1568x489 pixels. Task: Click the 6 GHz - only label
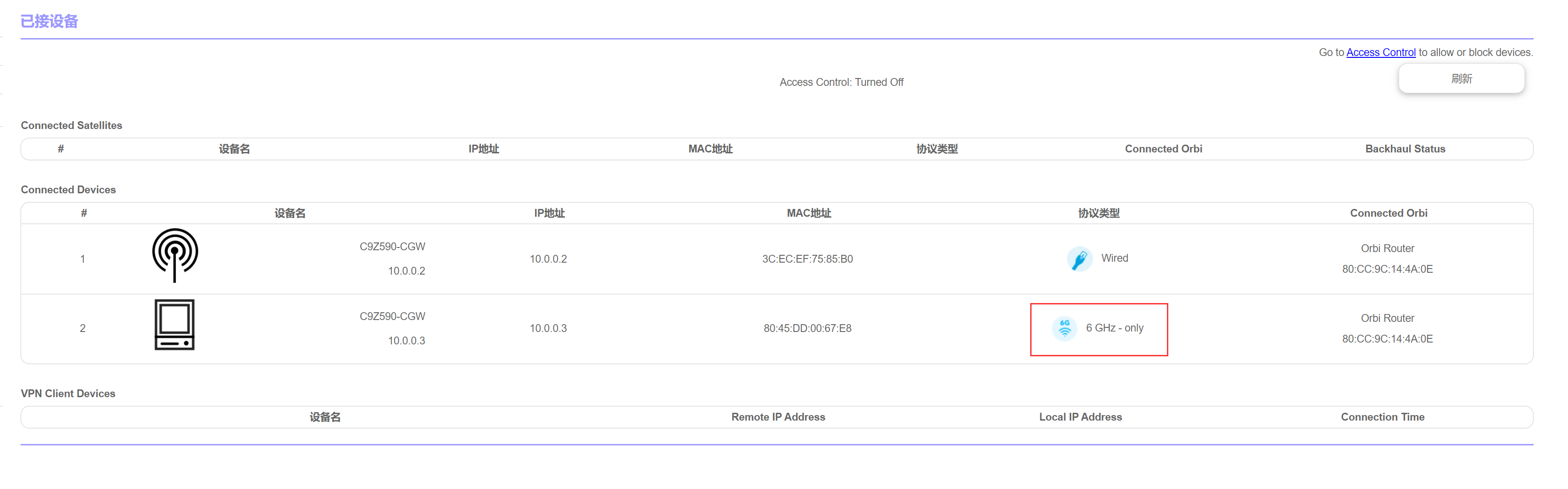pos(1114,328)
